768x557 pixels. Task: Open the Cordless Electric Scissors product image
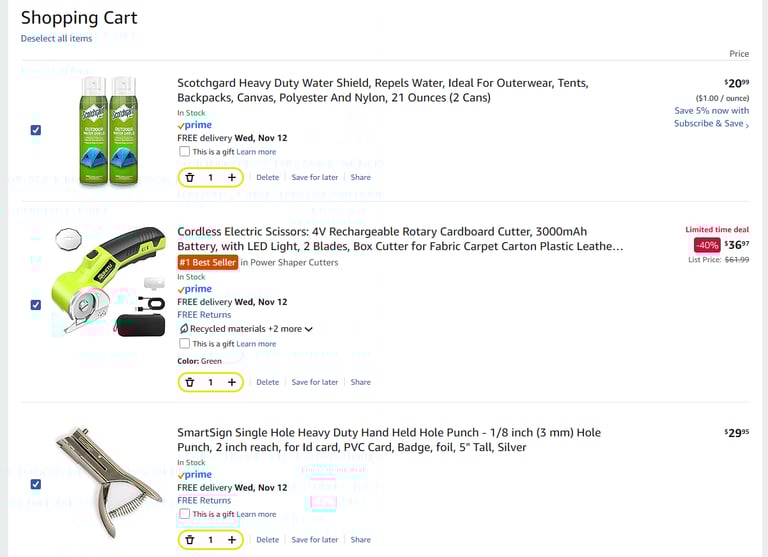point(110,282)
